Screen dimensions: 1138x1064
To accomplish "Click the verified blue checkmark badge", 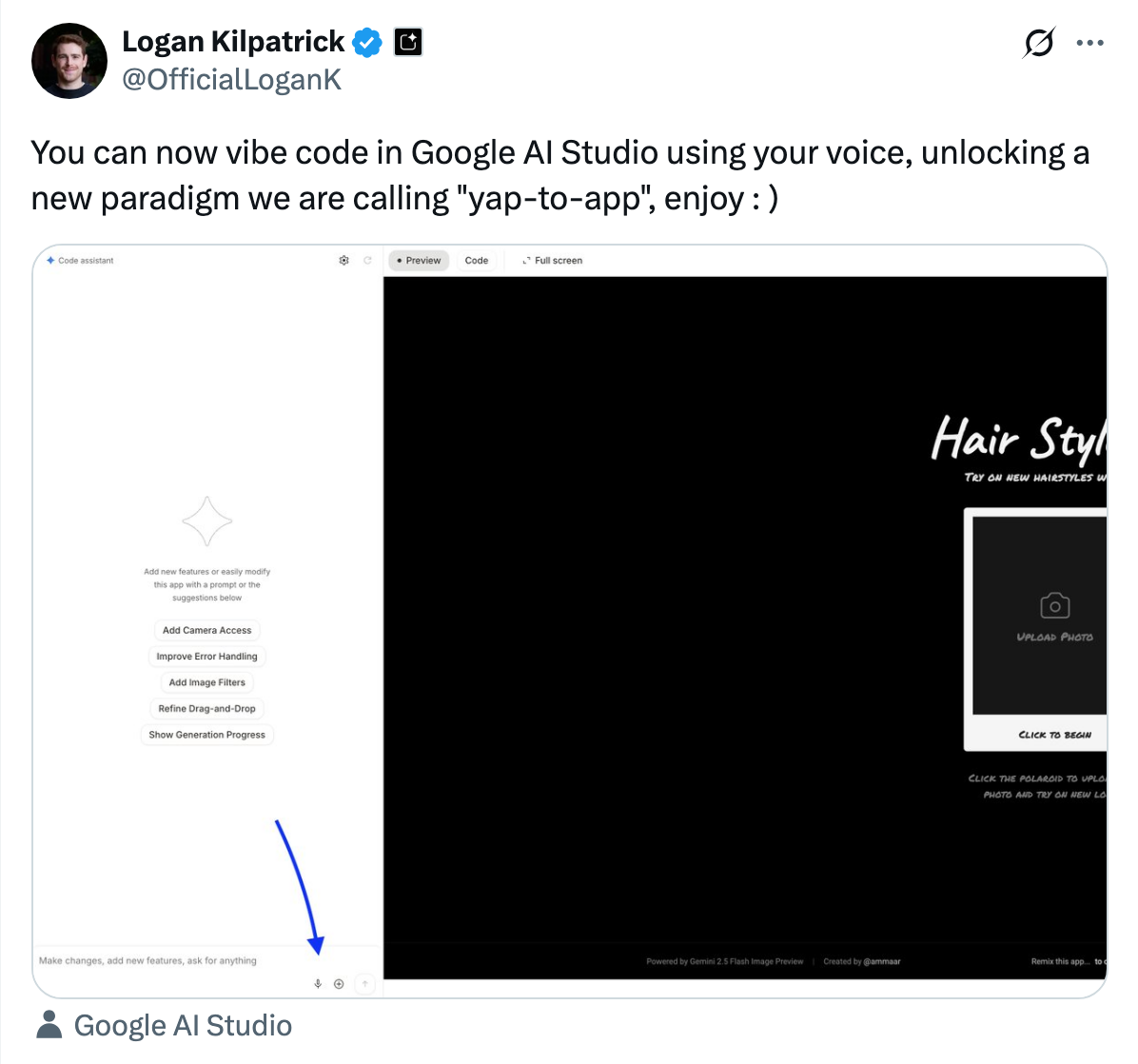I will [367, 42].
